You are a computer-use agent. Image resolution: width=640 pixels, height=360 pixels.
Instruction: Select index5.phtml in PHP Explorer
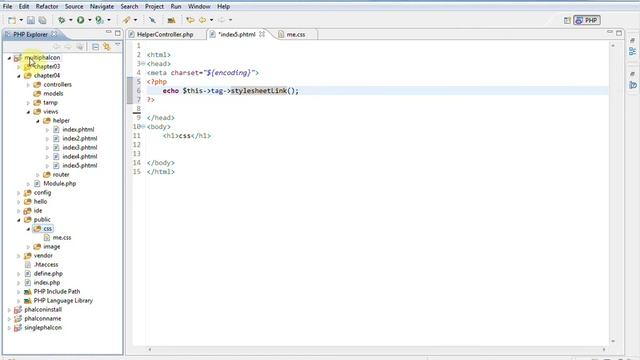pos(80,165)
